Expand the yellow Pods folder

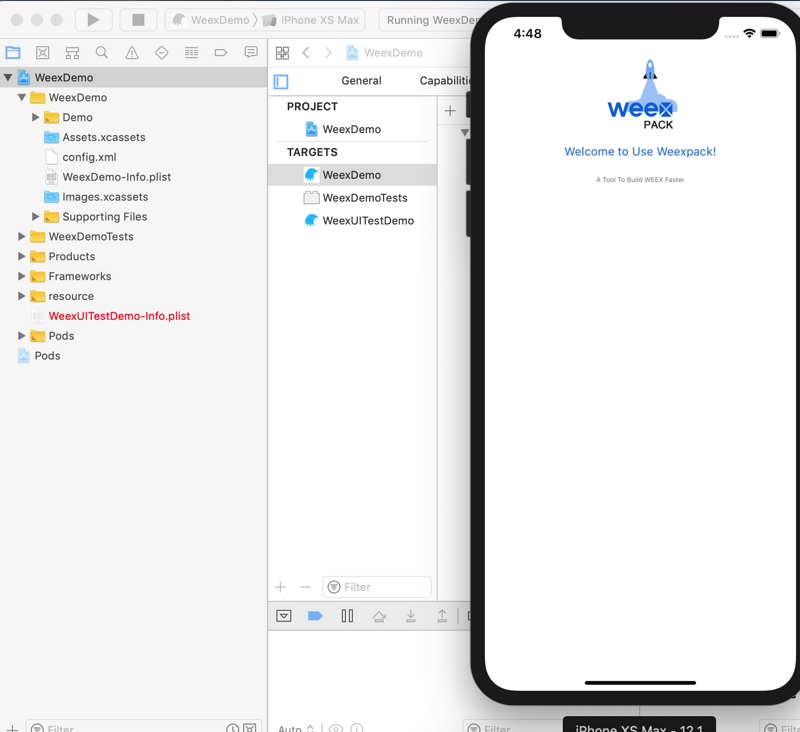(21, 336)
